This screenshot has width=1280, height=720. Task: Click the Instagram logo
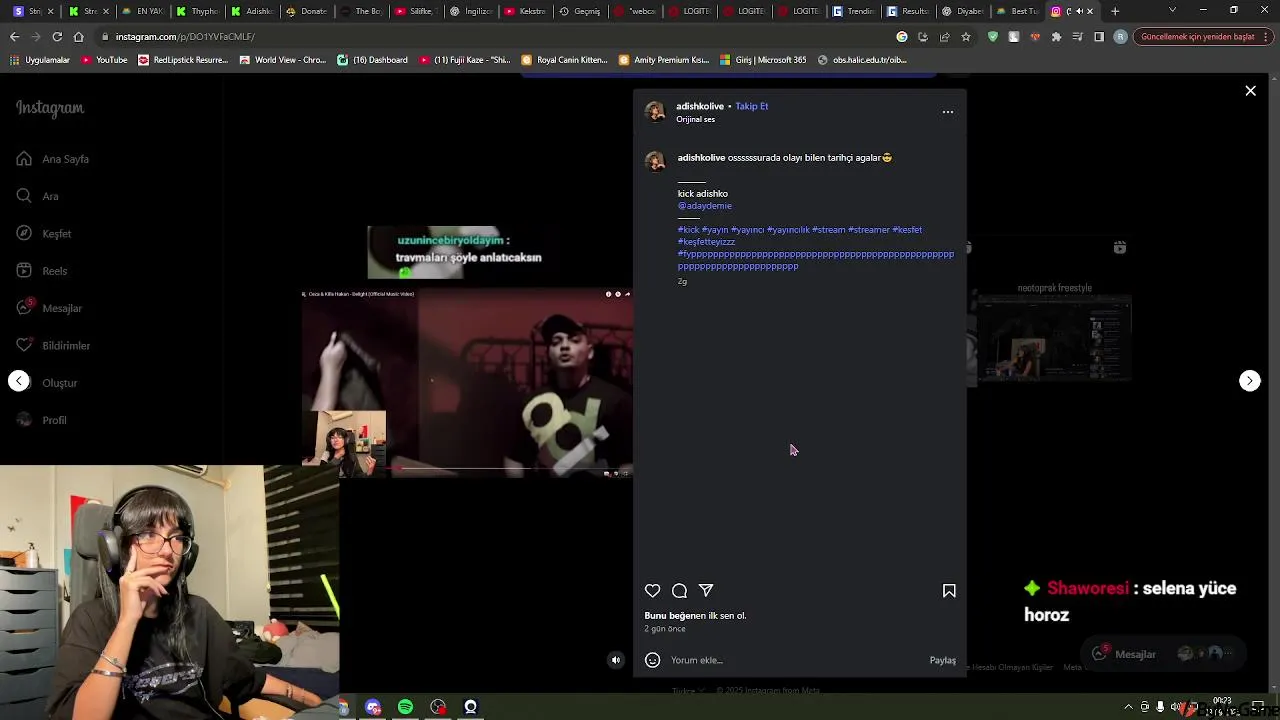pos(50,108)
